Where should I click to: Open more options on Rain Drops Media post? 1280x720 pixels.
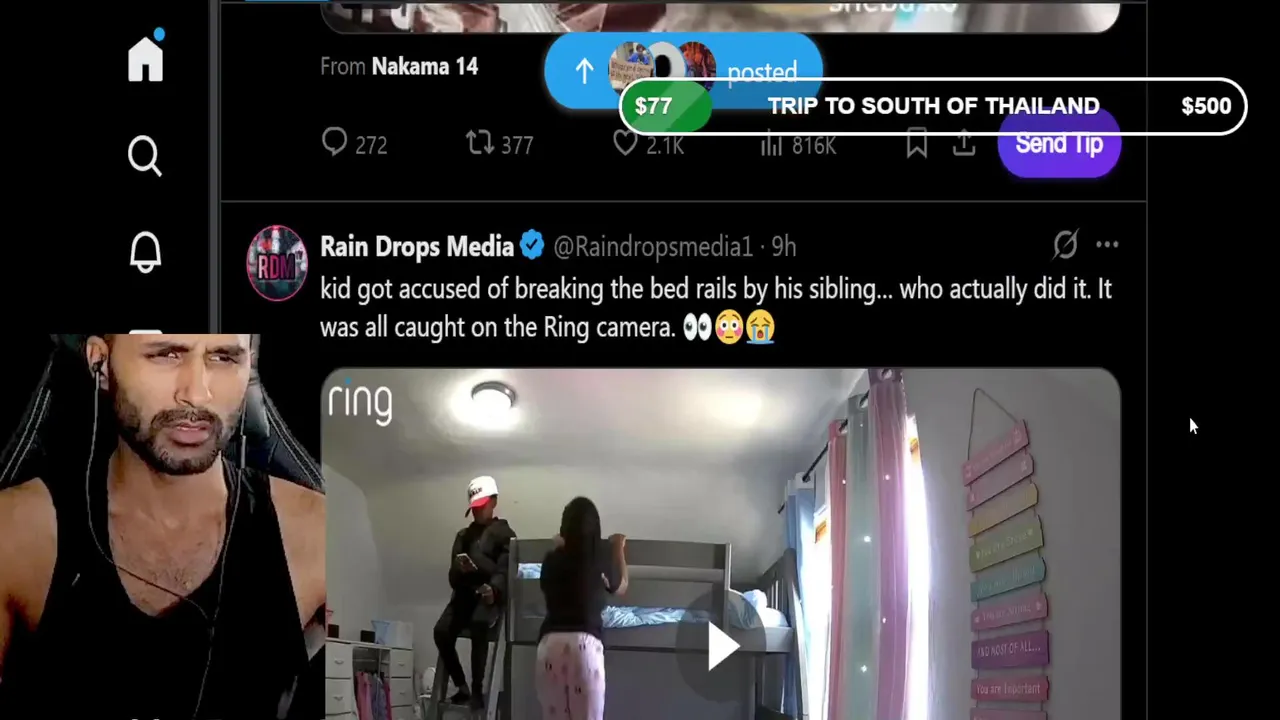1107,245
